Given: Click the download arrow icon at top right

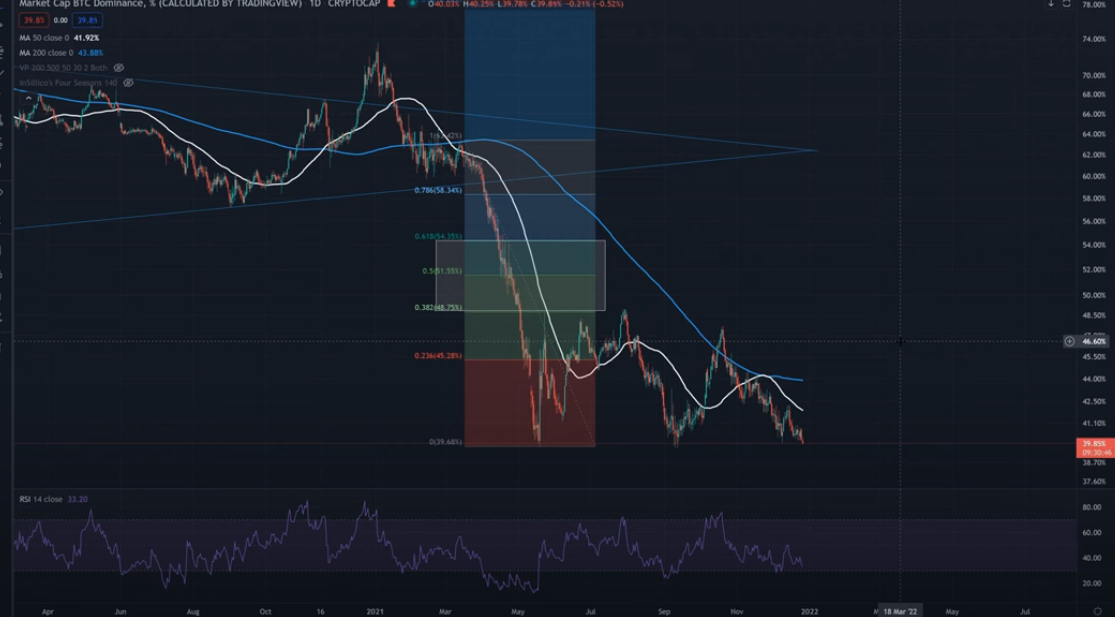Looking at the screenshot, I should (x=1051, y=4).
